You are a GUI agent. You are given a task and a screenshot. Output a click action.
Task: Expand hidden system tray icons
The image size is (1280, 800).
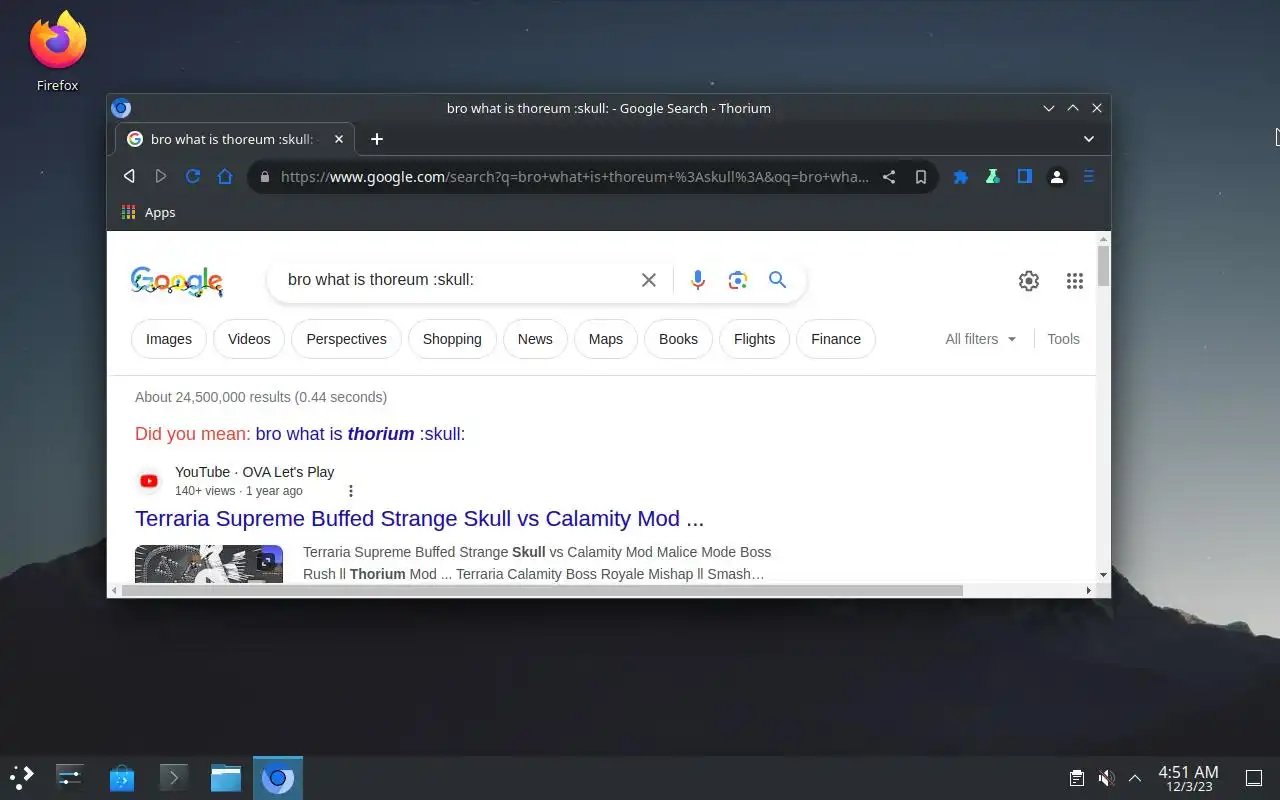pos(1135,778)
